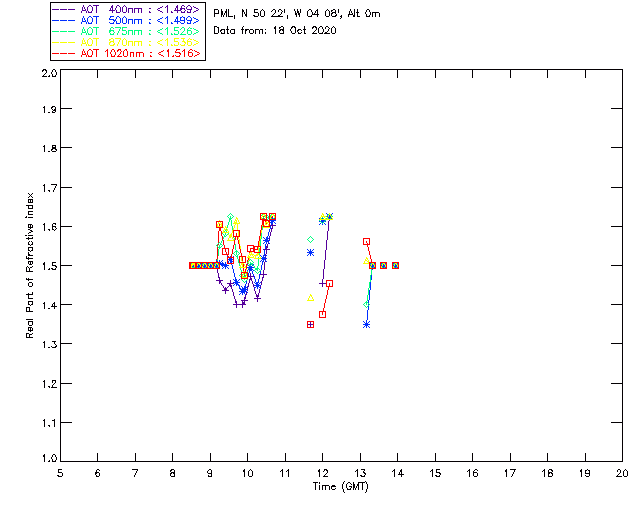Click the x-axis tick label 18
The width and height of the screenshot is (640, 512).
click(x=547, y=473)
